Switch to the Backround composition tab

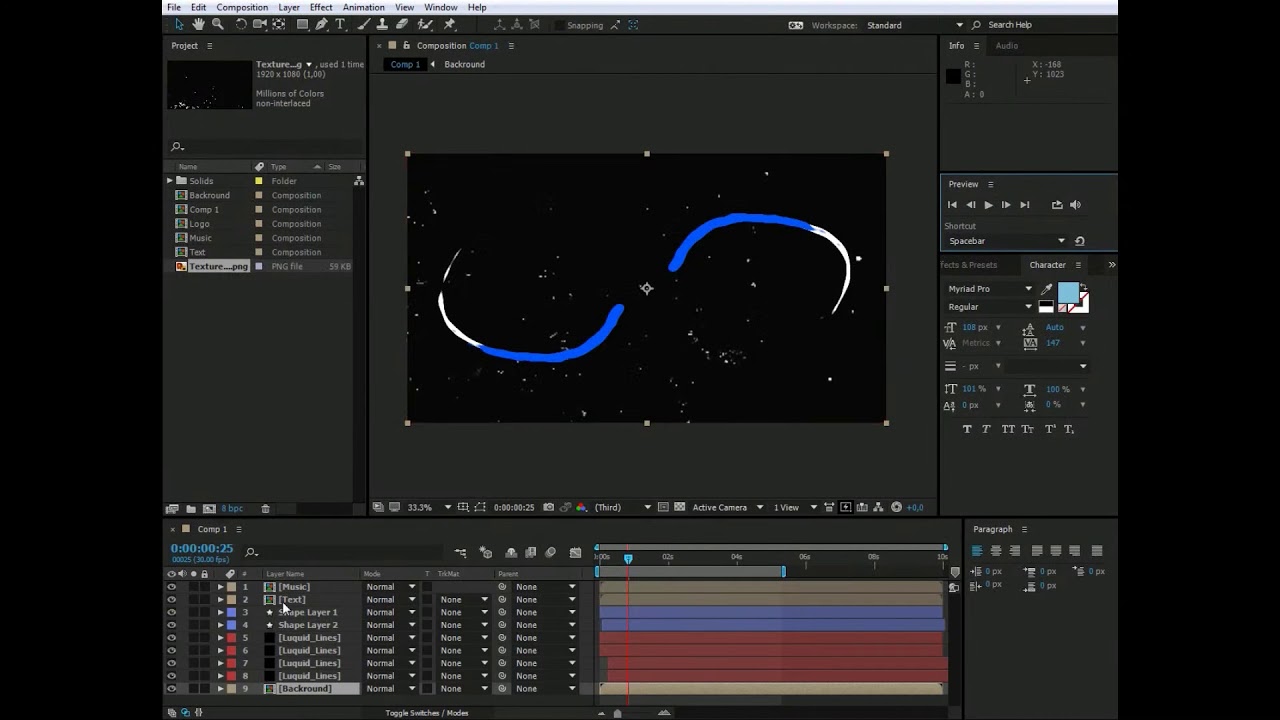coord(464,64)
